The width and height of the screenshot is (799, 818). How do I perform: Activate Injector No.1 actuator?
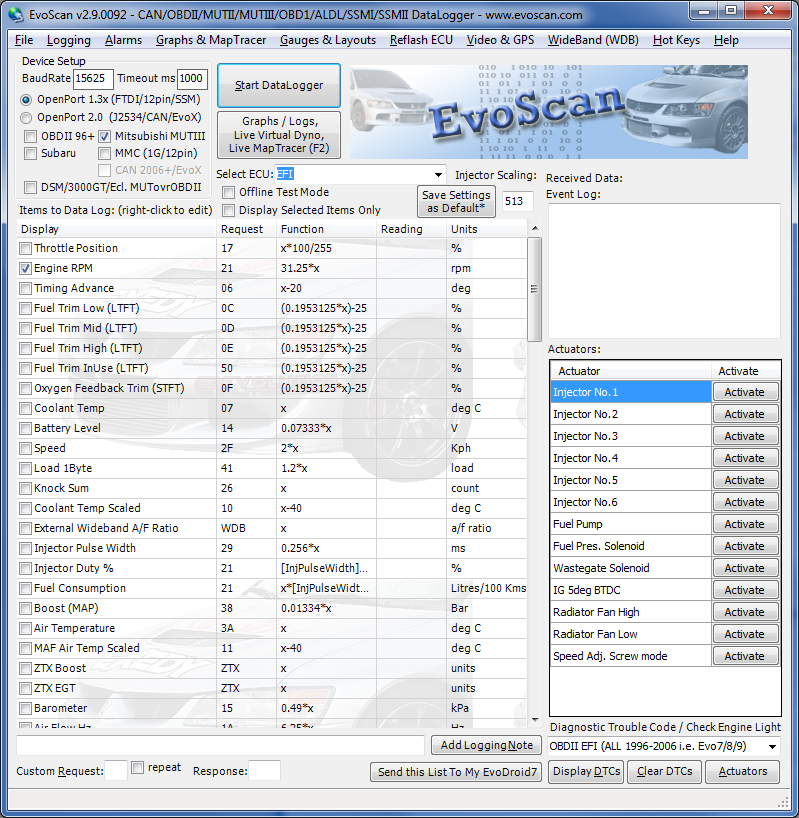745,392
